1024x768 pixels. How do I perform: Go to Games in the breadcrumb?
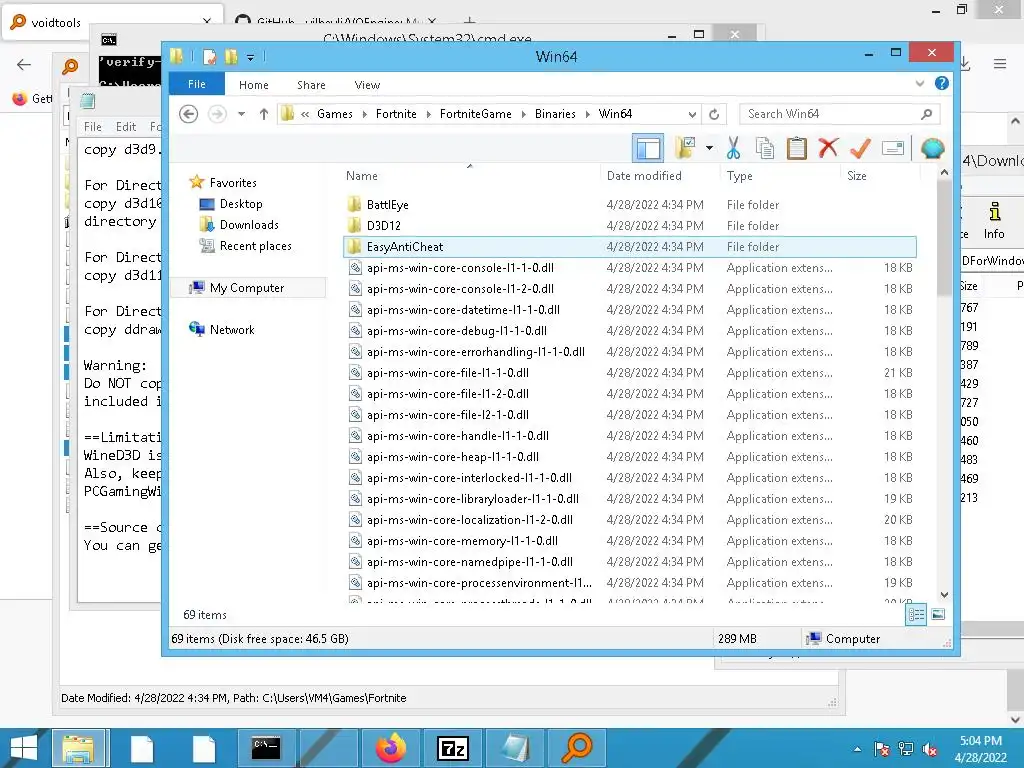click(334, 114)
